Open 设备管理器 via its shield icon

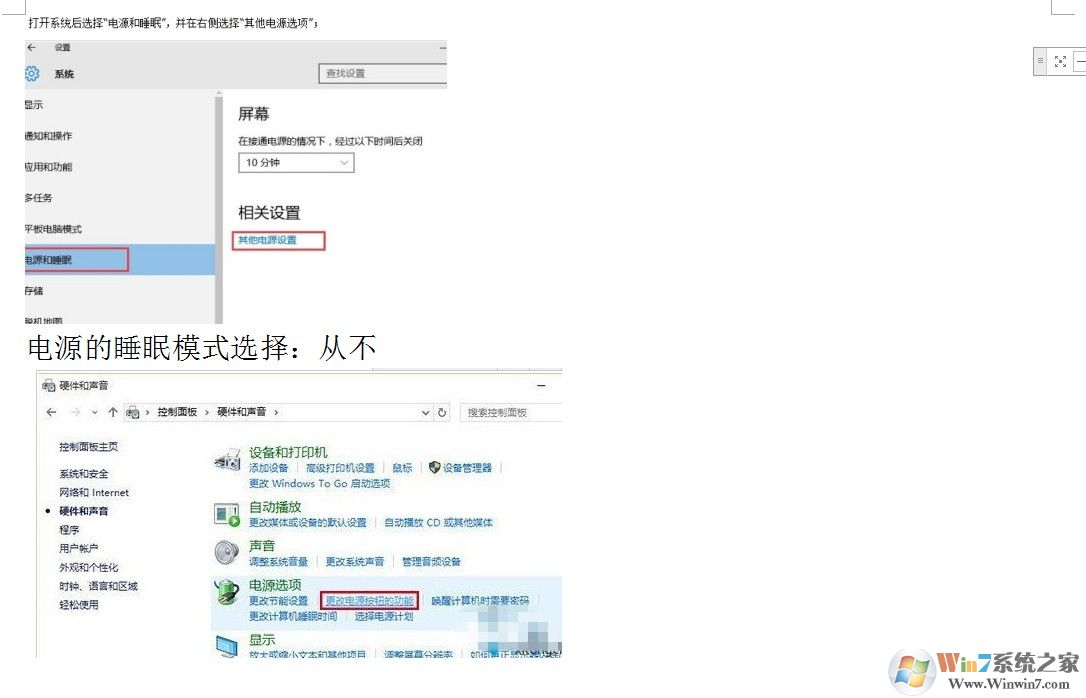(x=434, y=468)
